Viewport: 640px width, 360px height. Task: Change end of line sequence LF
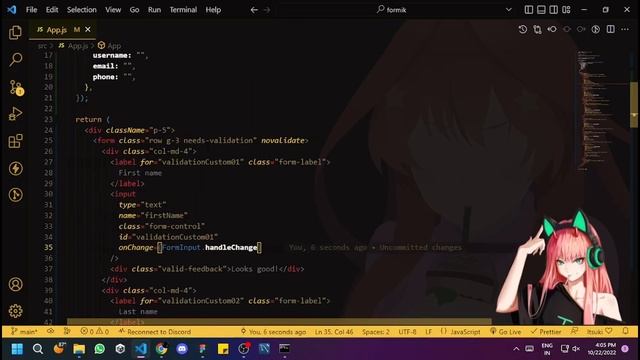[429, 332]
